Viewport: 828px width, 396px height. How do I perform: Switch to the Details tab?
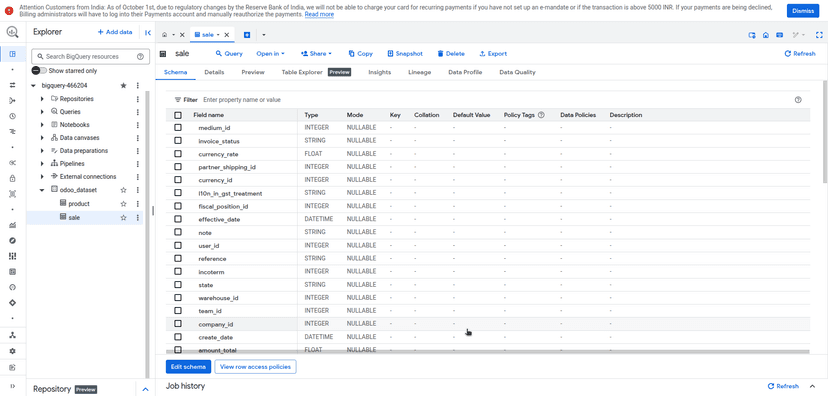(214, 72)
